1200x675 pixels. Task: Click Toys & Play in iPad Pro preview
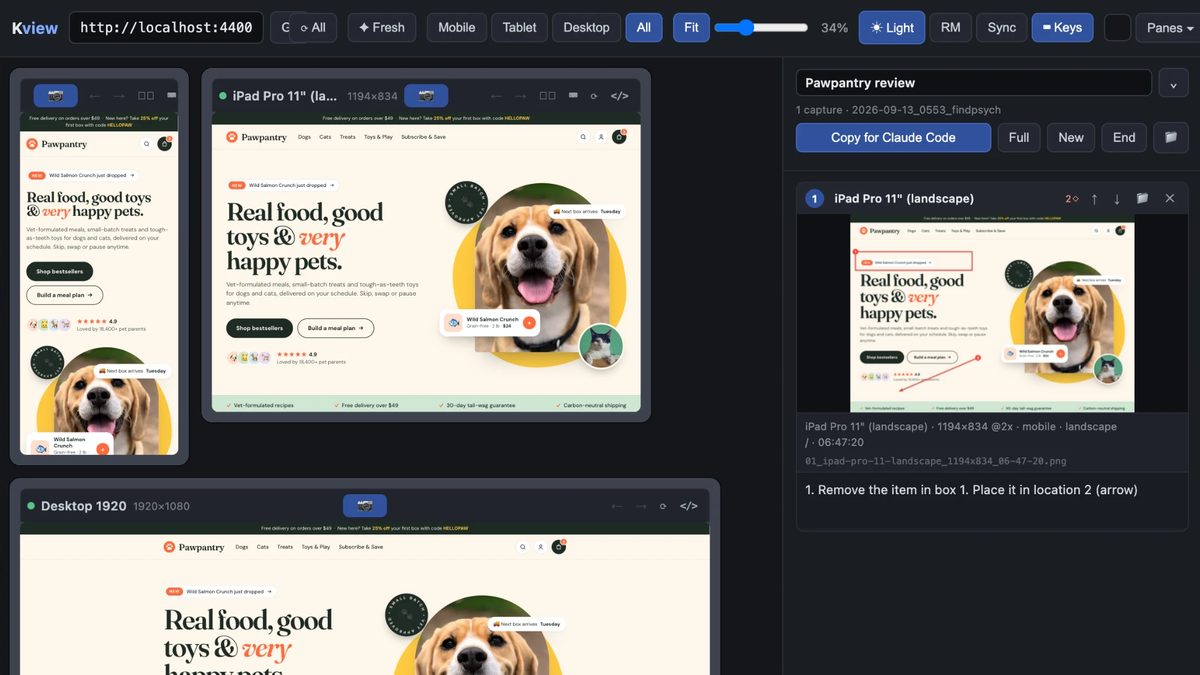[x=378, y=137]
